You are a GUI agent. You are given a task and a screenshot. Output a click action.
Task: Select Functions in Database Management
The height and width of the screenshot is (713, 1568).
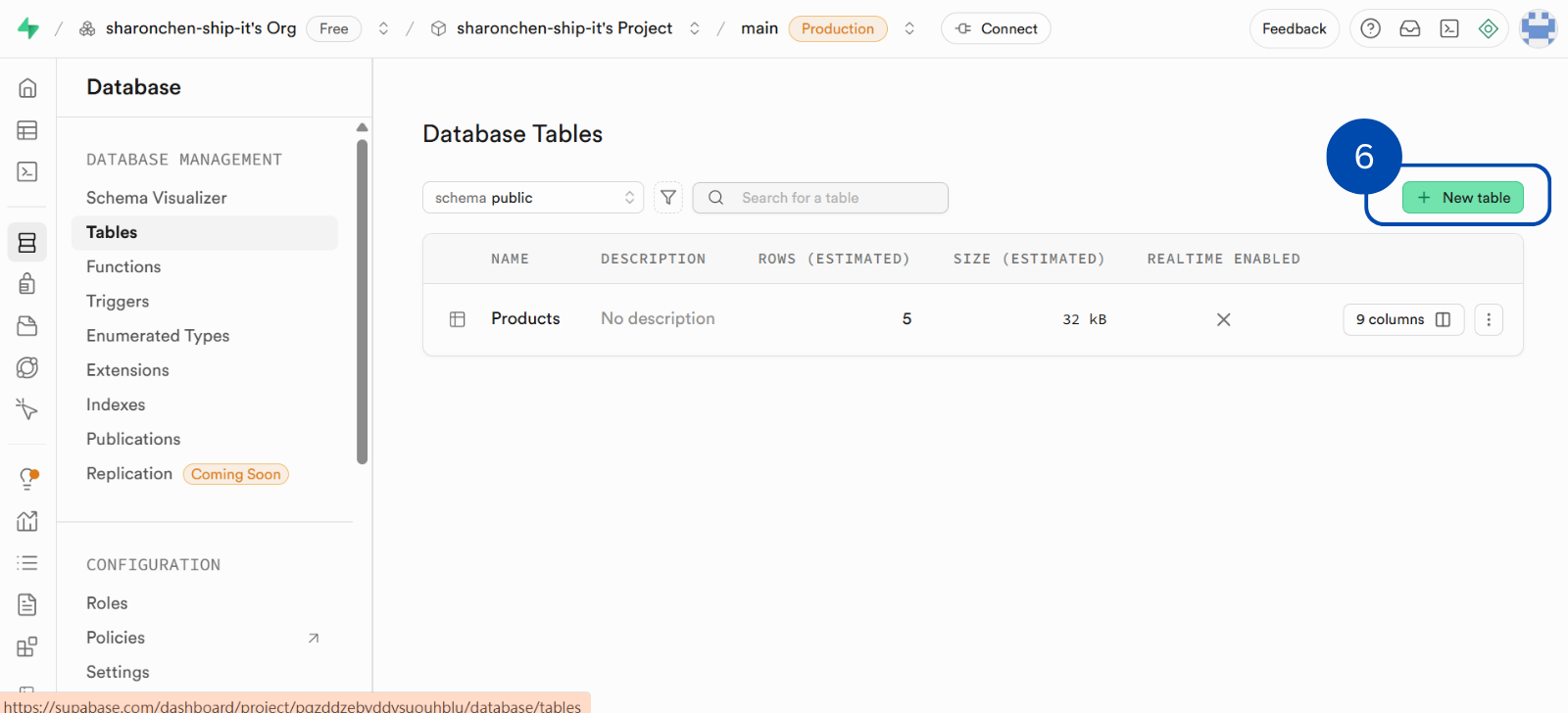tap(123, 266)
